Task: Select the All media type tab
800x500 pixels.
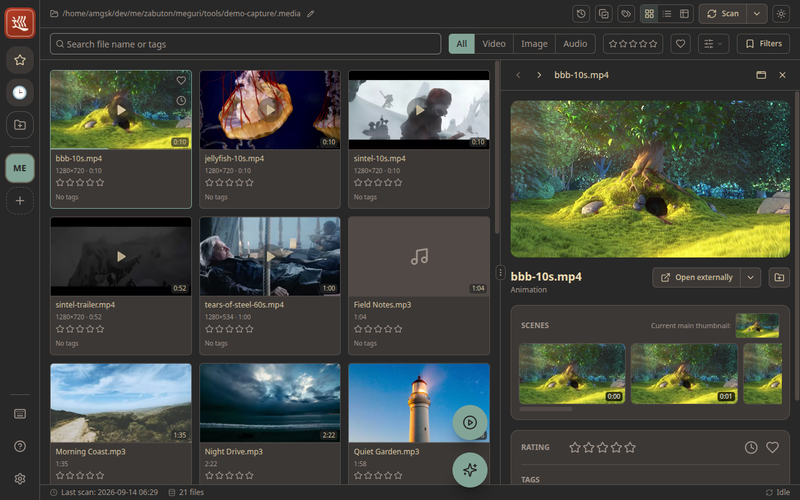Action: point(462,44)
